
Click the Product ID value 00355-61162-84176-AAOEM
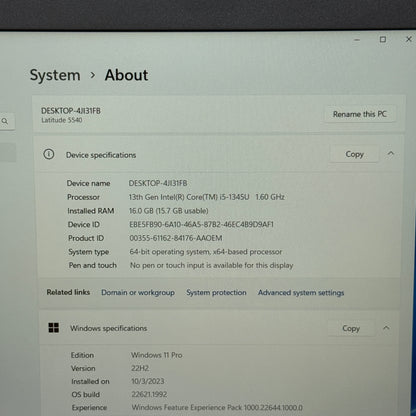pos(176,238)
